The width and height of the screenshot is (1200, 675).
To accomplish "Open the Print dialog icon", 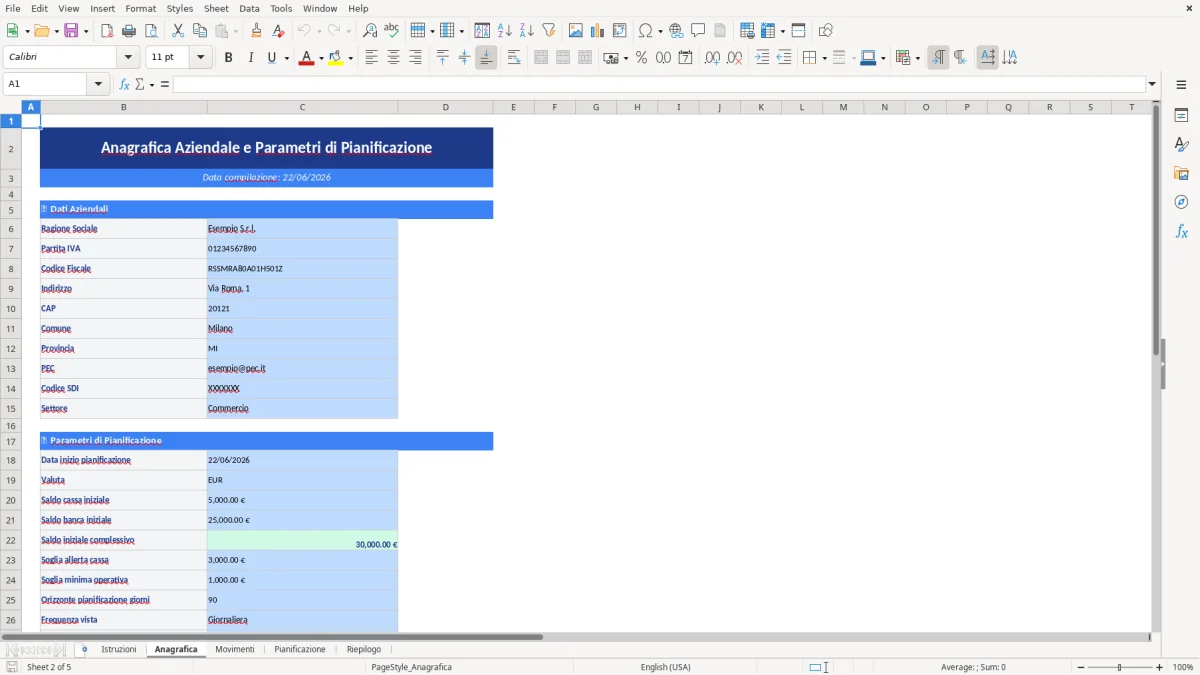I will pyautogui.click(x=129, y=31).
